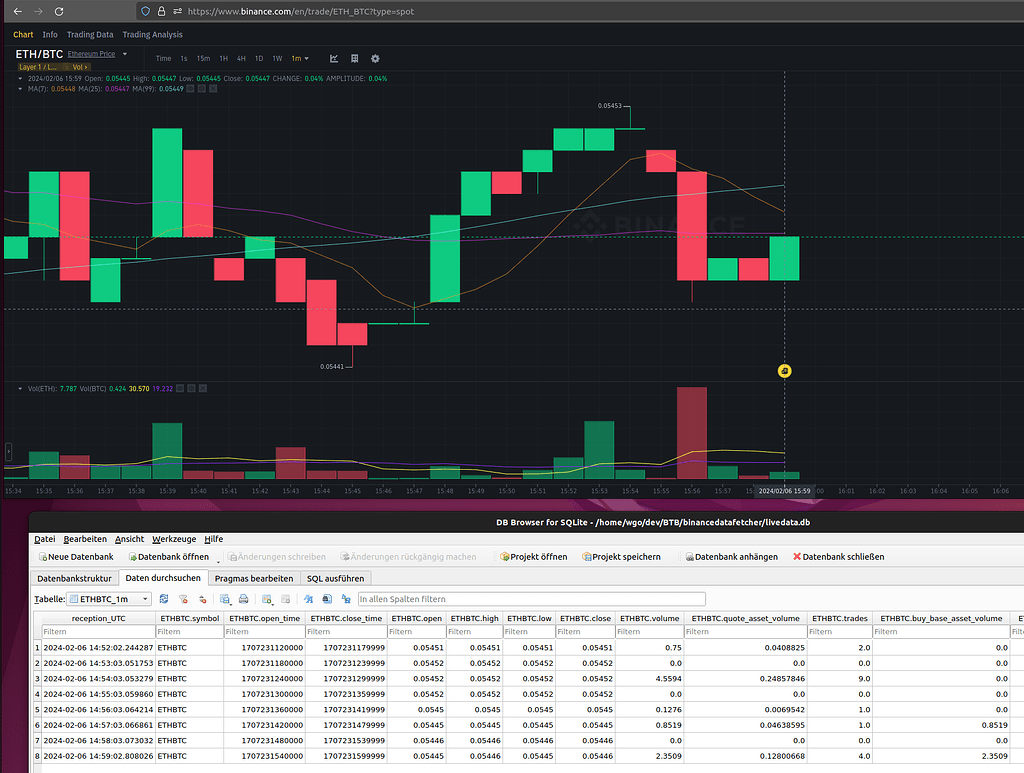Select the 15m interval
This screenshot has width=1024, height=773.
(204, 58)
